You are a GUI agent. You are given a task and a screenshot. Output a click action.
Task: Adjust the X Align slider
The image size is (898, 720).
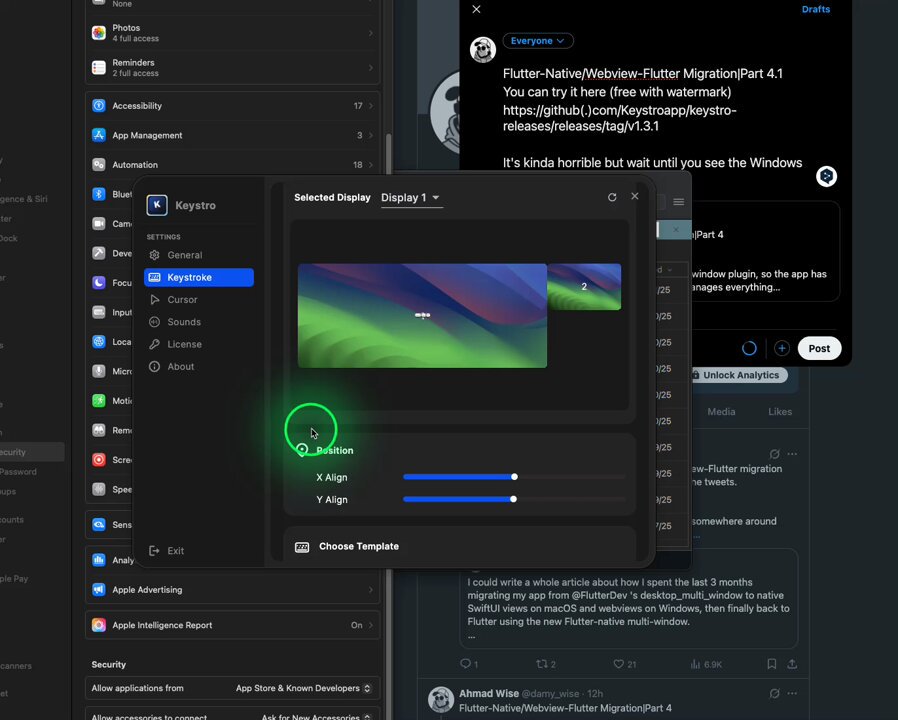coord(514,477)
